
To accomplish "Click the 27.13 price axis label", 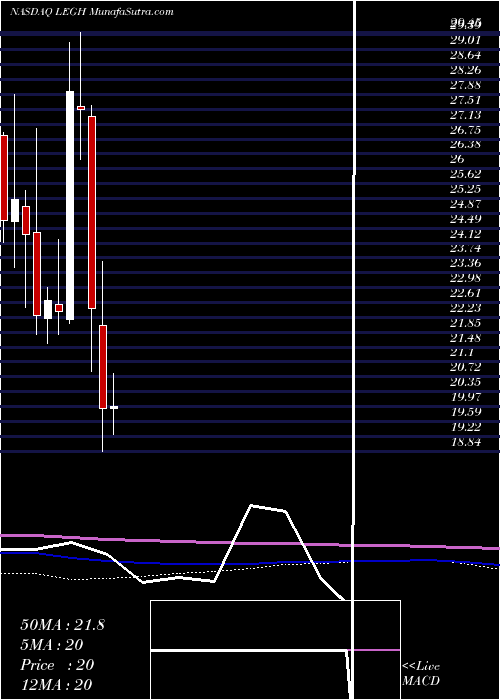I will (465, 115).
